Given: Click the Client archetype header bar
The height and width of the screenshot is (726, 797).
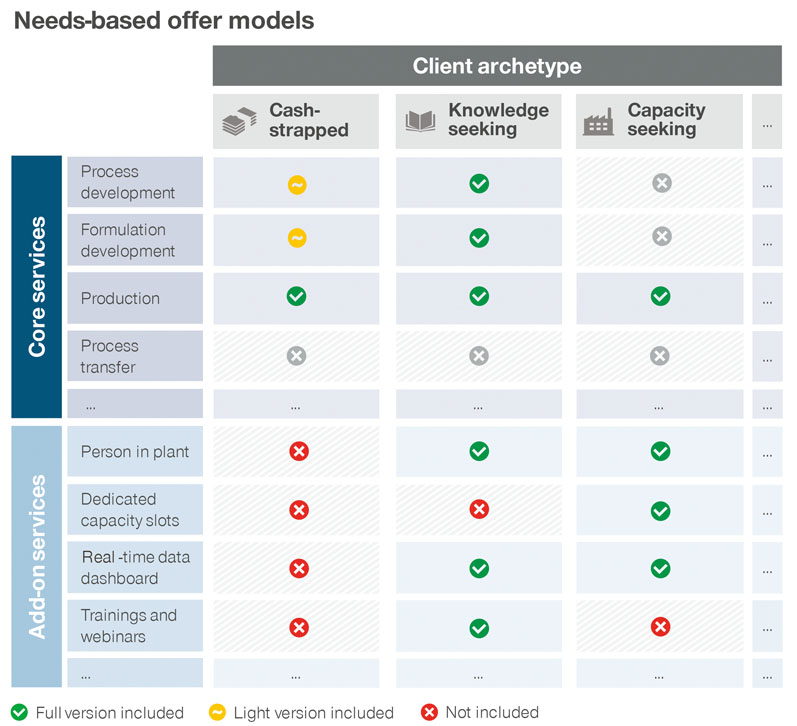Looking at the screenshot, I should 497,67.
